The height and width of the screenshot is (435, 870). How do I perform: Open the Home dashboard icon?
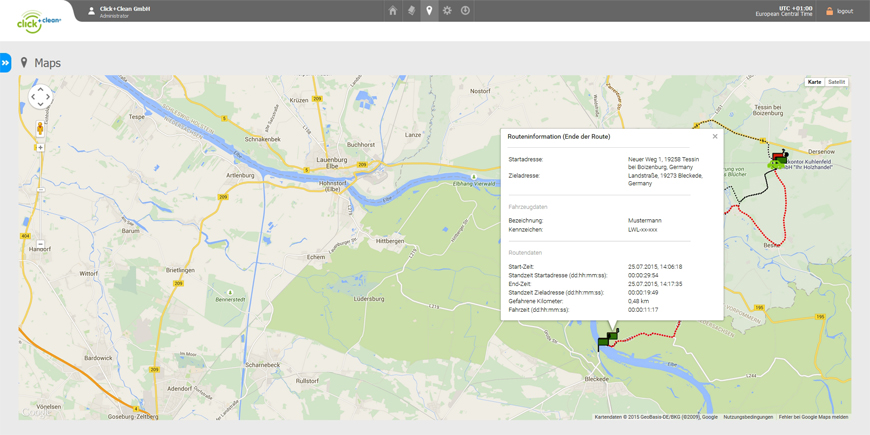pos(393,11)
